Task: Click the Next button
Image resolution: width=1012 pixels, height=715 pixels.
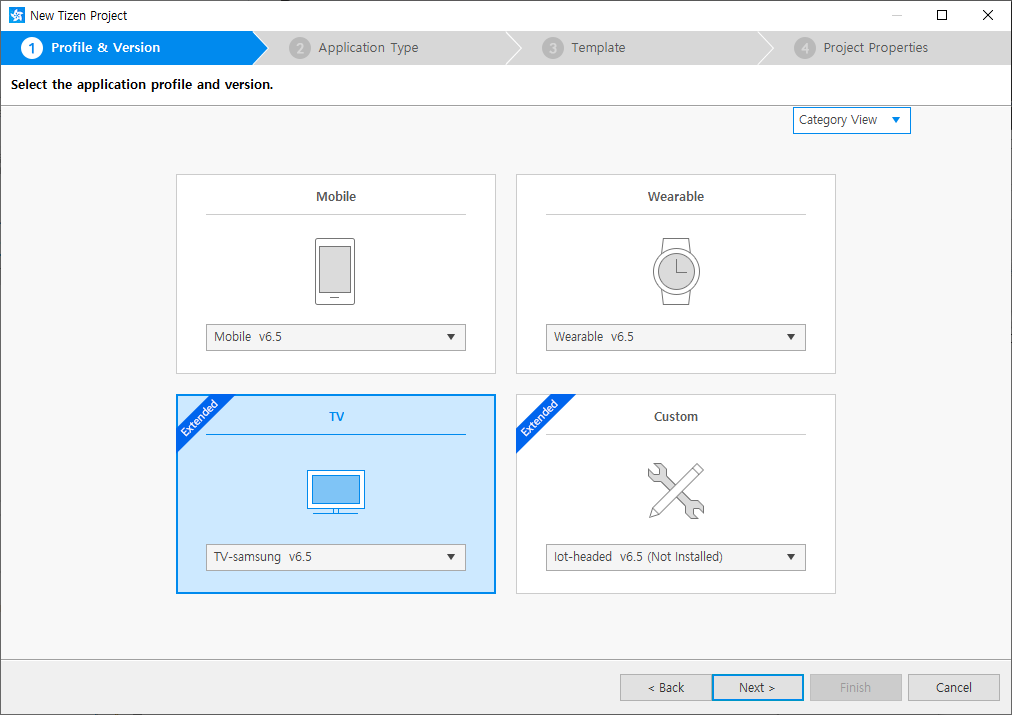Action: click(x=758, y=688)
